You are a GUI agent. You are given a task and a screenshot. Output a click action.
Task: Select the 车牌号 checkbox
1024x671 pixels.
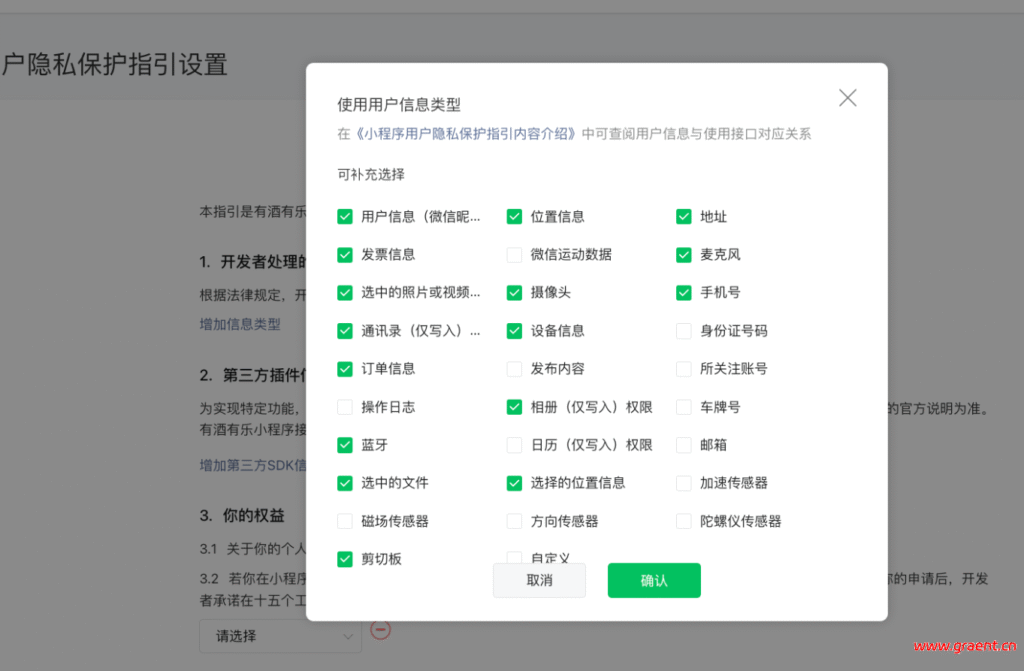[x=684, y=407]
